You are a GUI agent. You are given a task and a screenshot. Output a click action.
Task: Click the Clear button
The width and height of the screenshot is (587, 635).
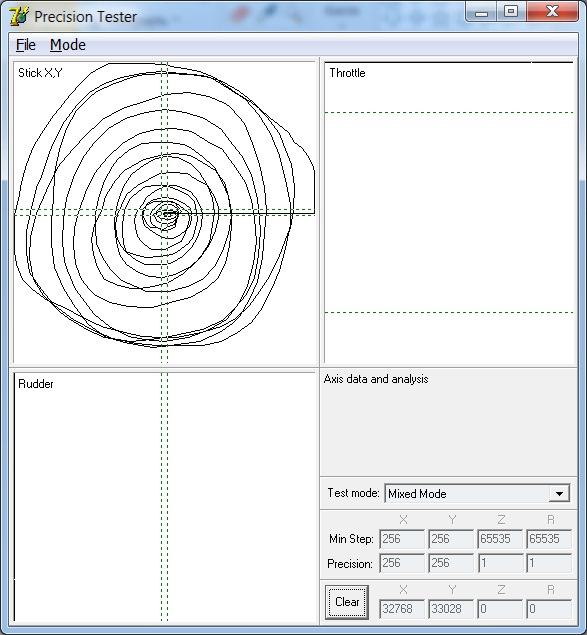click(347, 602)
